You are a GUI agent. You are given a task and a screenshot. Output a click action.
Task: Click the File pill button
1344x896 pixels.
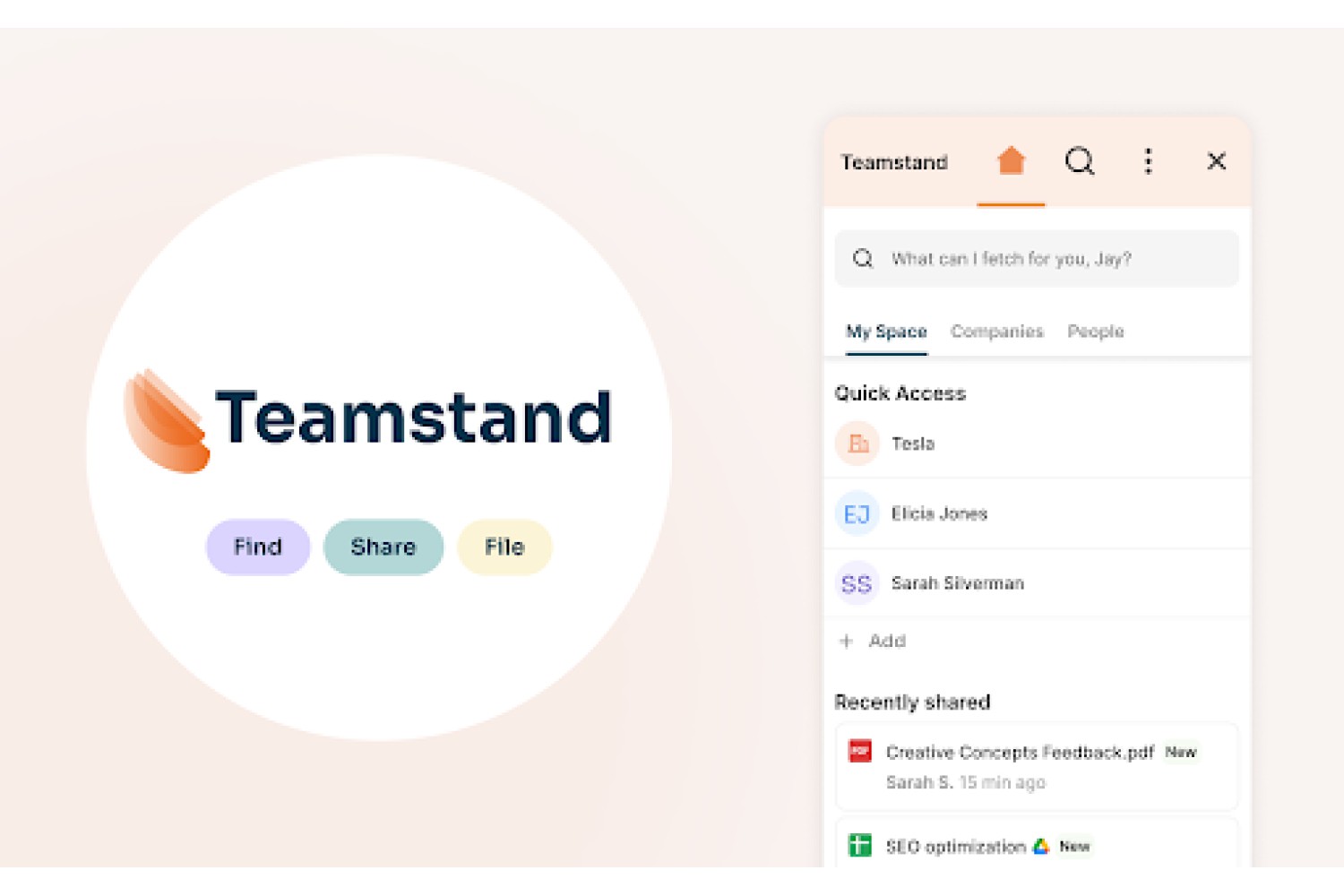tap(504, 547)
